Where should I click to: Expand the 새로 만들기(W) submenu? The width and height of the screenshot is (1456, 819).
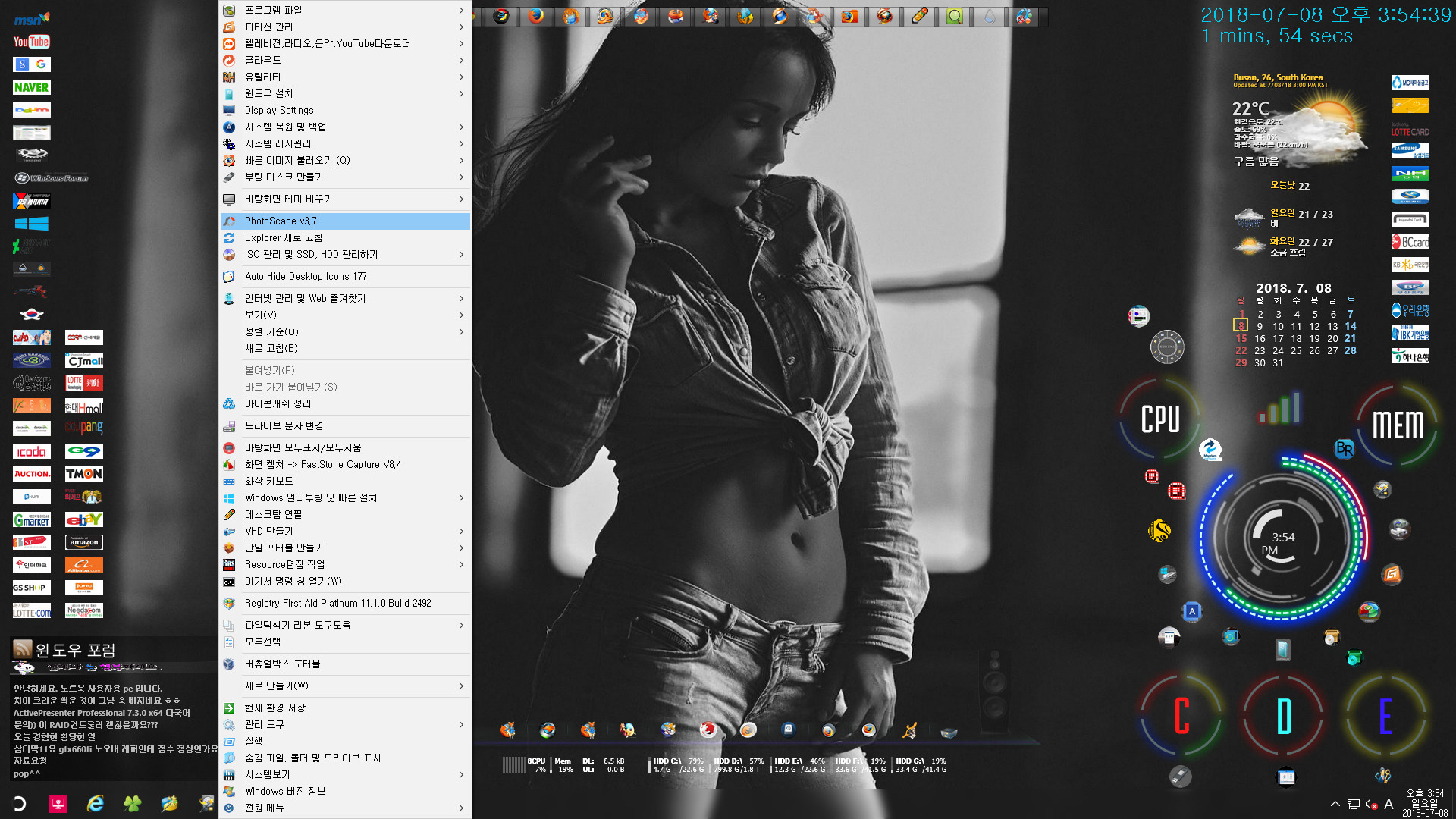pyautogui.click(x=345, y=686)
